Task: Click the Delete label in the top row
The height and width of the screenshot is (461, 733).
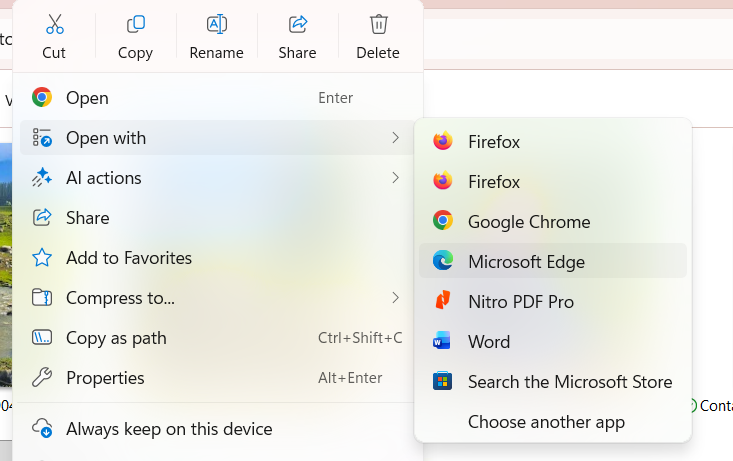Action: (x=378, y=53)
